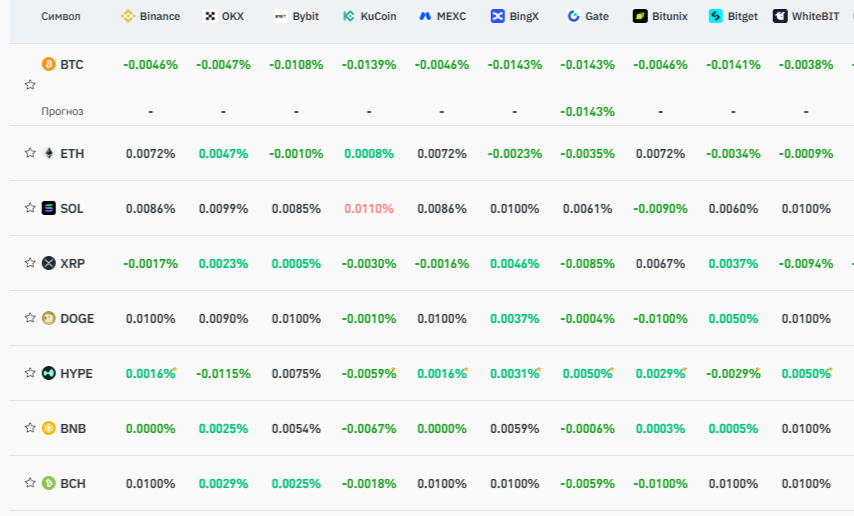Image resolution: width=854 pixels, height=516 pixels.
Task: Click the HYPE coin icon
Action: tap(48, 373)
